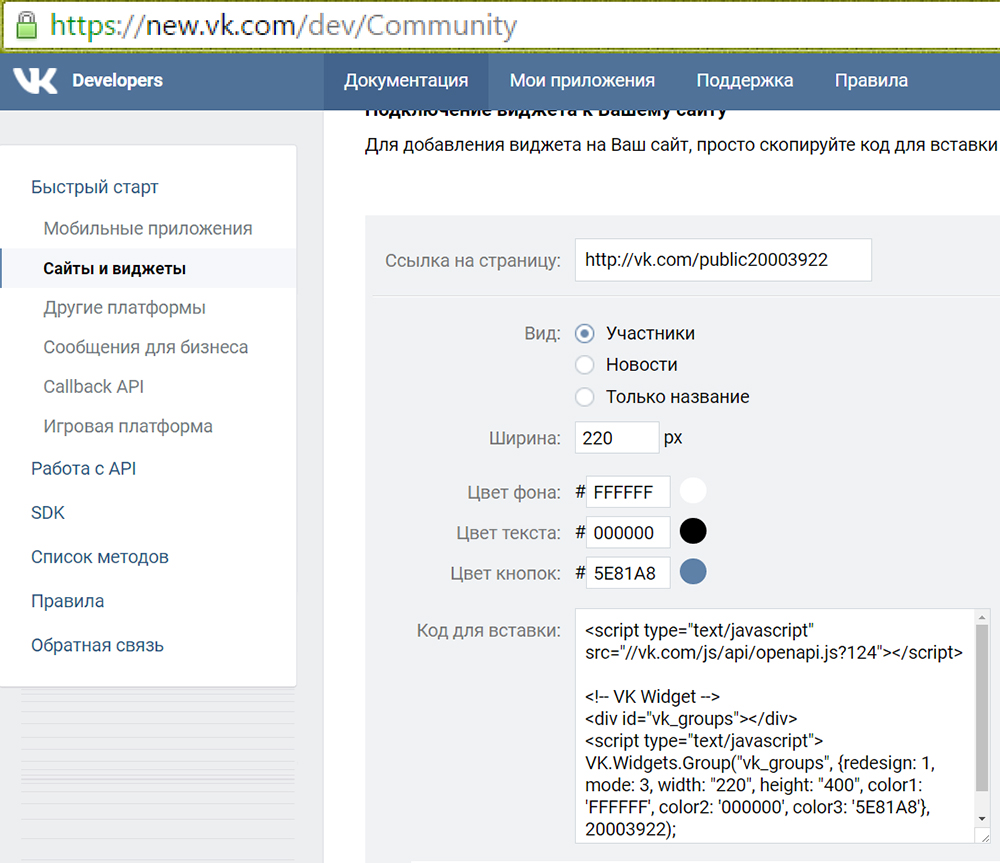Click the VK logo icon

[35, 81]
